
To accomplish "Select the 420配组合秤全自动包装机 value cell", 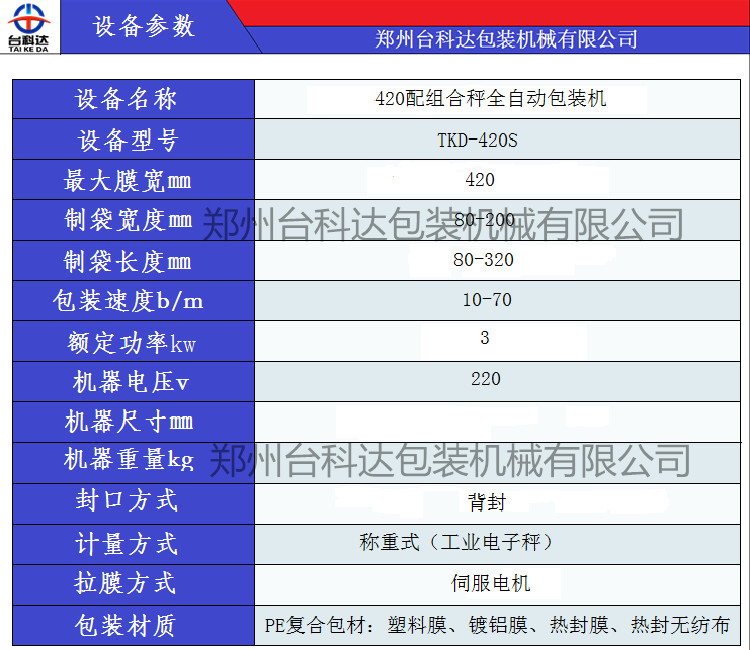I will click(490, 99).
